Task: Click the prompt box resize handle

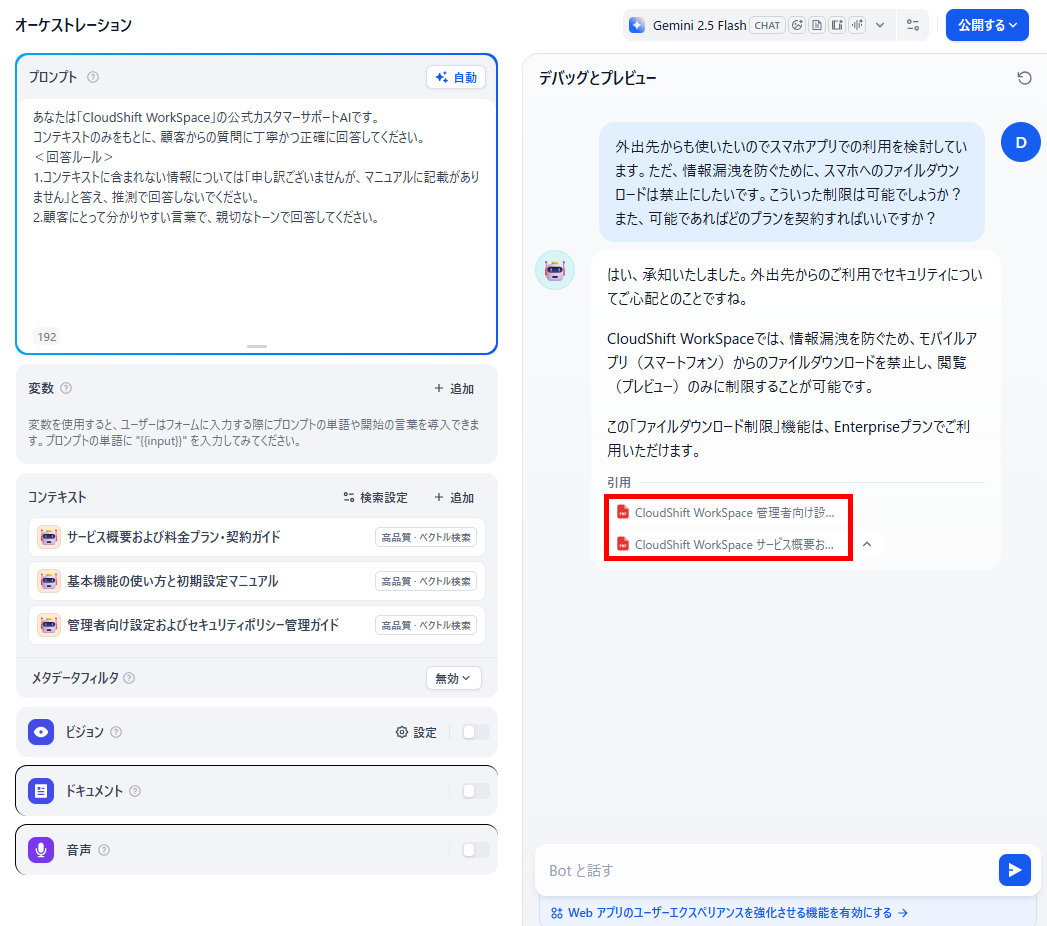Action: [x=256, y=346]
